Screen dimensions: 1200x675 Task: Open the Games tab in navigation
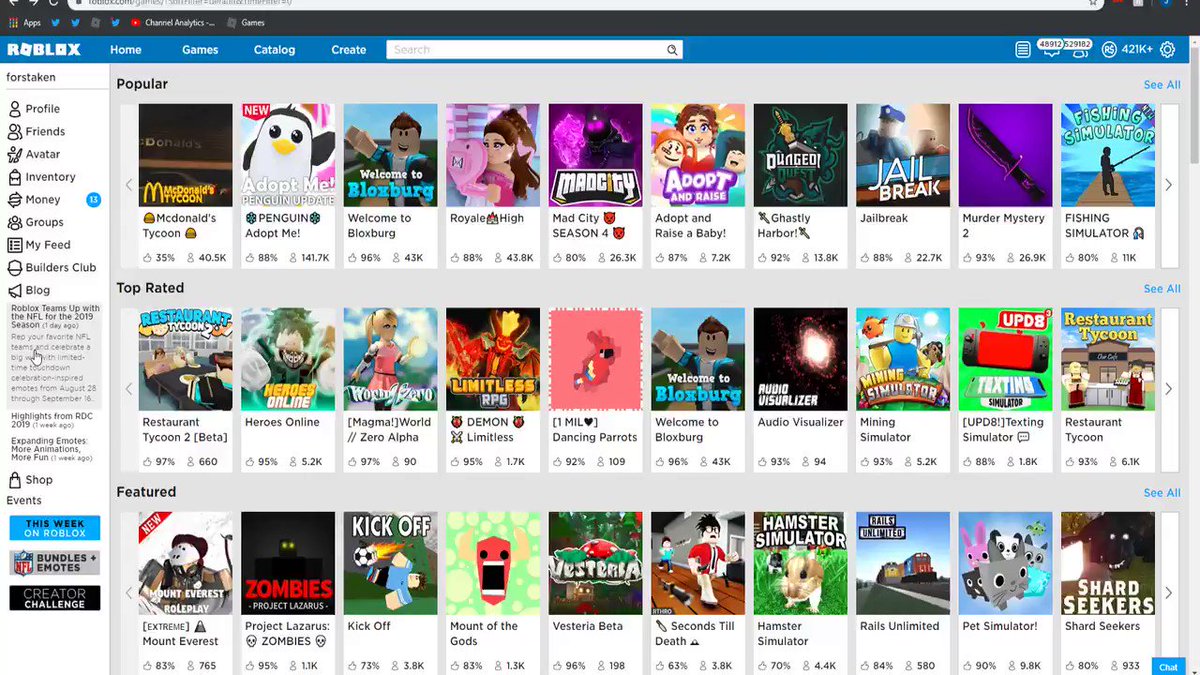click(200, 50)
